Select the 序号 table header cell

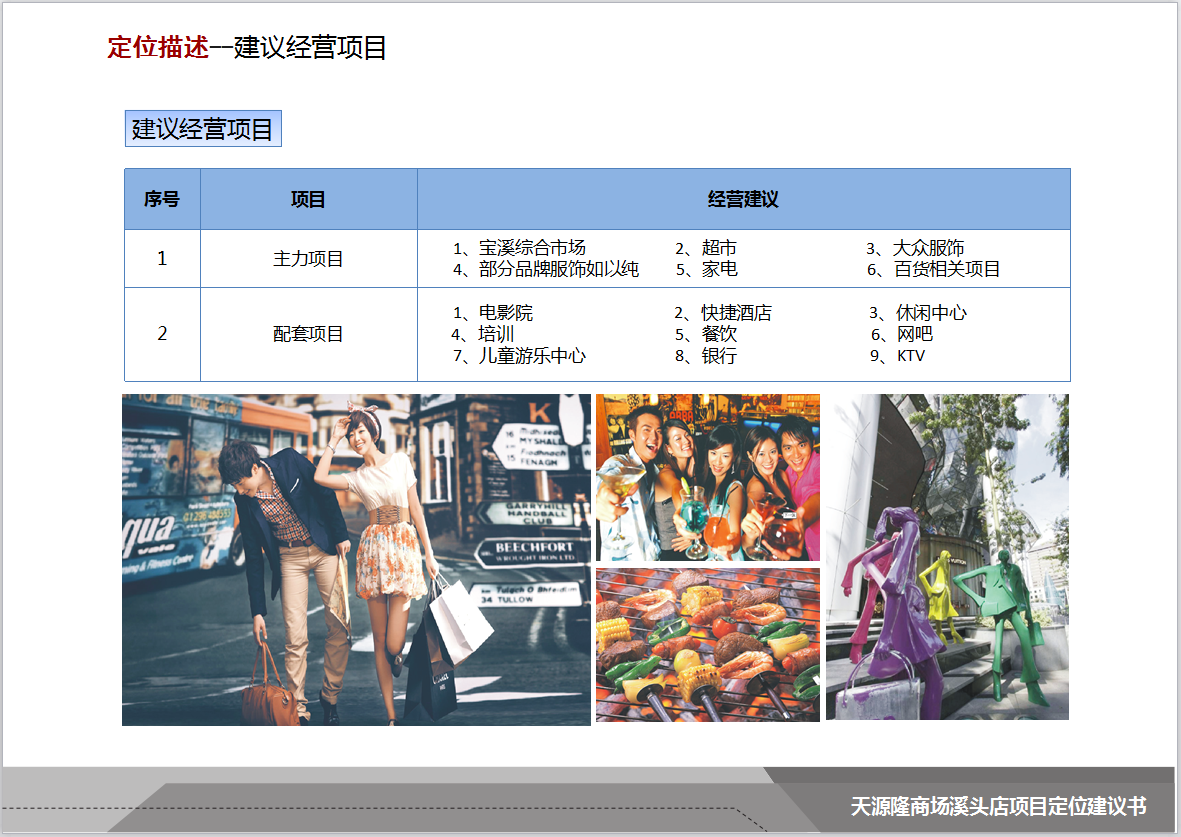(x=162, y=199)
